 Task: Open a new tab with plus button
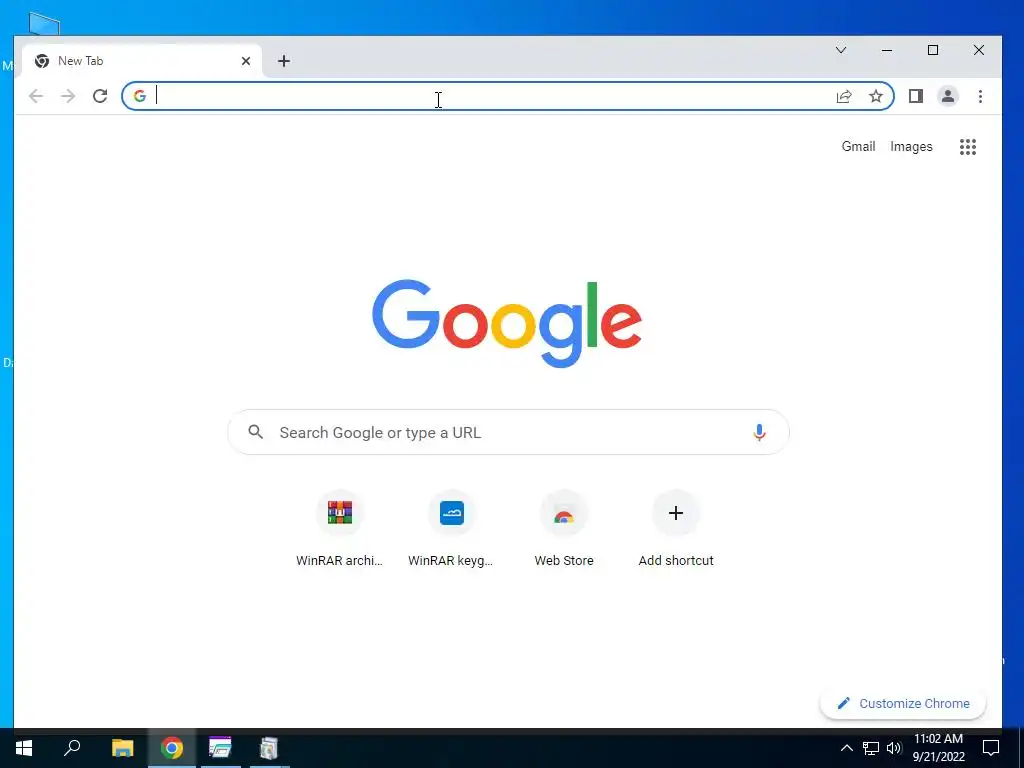point(283,61)
